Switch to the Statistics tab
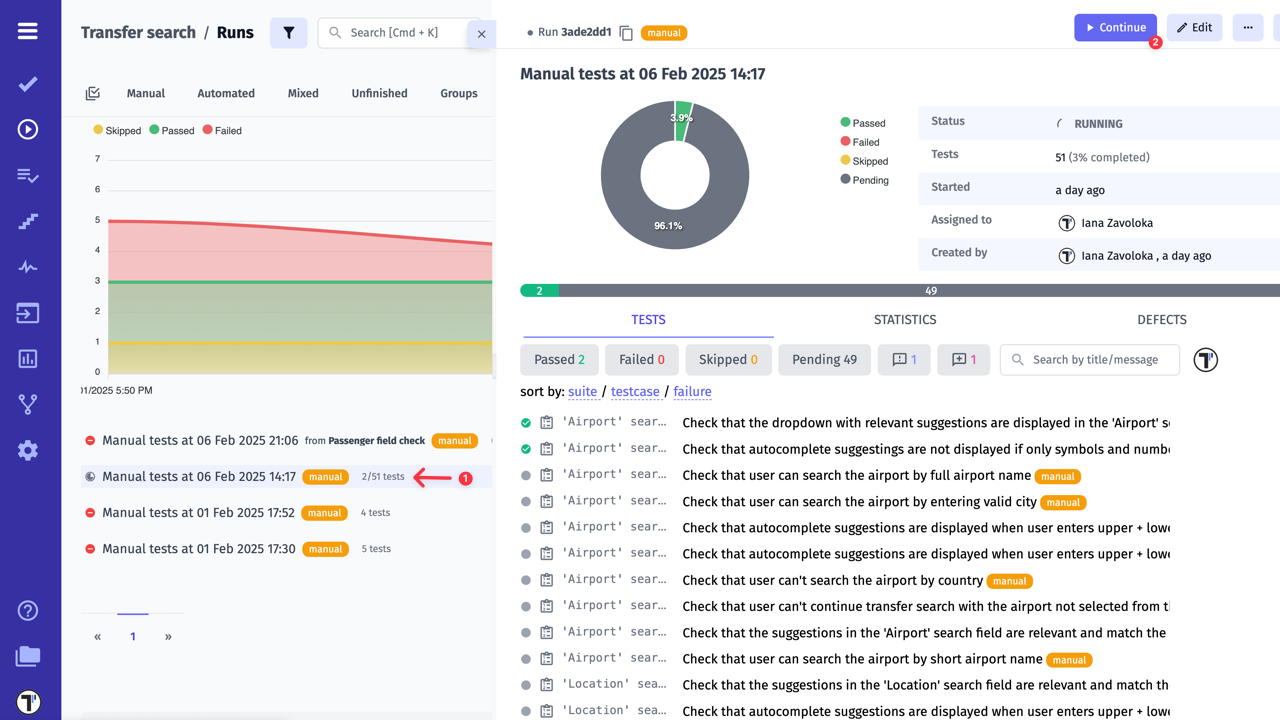Screen dimensions: 1280x720 [904, 319]
